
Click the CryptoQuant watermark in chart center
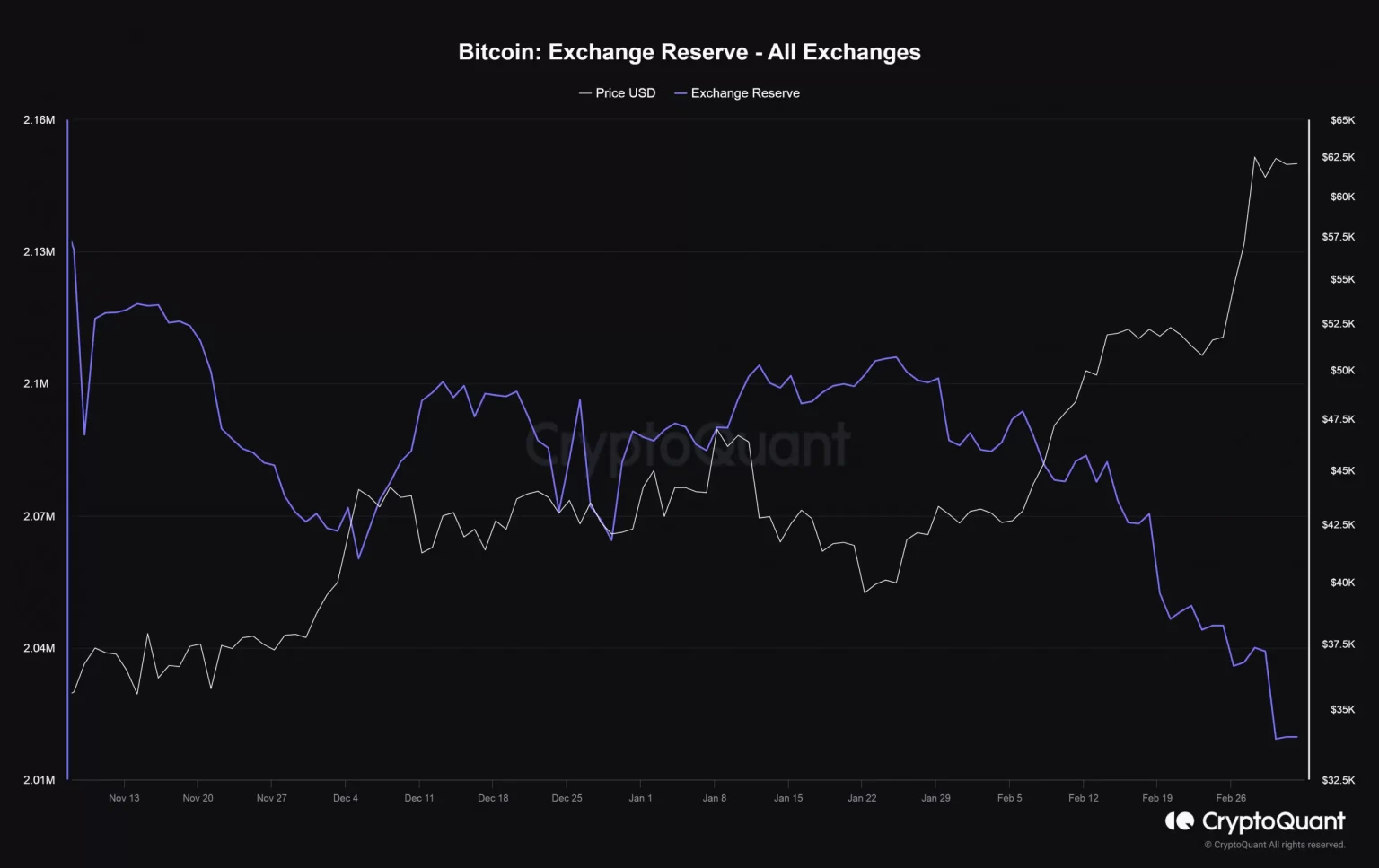(x=687, y=446)
